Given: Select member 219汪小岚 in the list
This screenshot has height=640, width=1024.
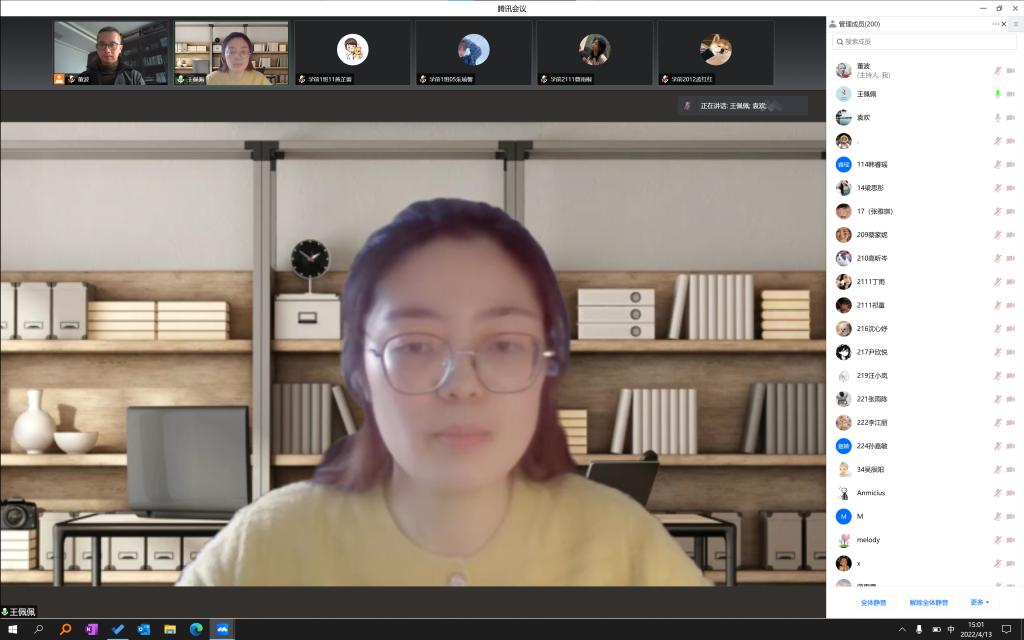Looking at the screenshot, I should [x=872, y=376].
